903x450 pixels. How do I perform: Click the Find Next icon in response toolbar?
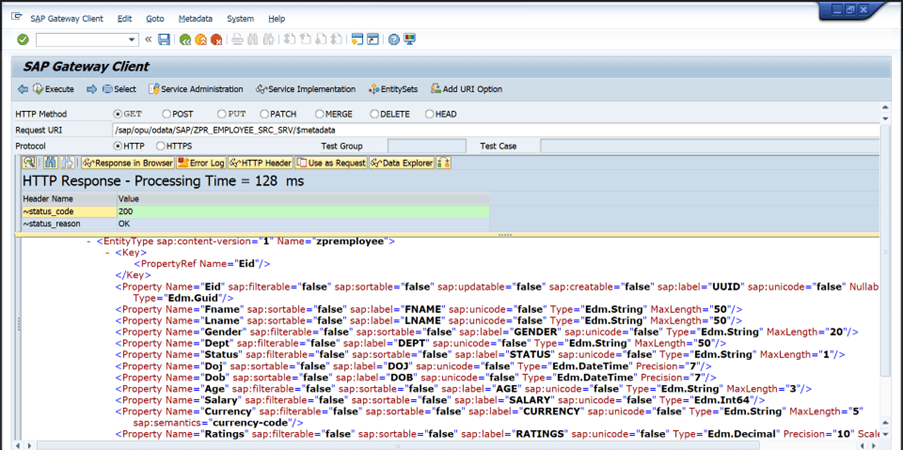(x=67, y=163)
